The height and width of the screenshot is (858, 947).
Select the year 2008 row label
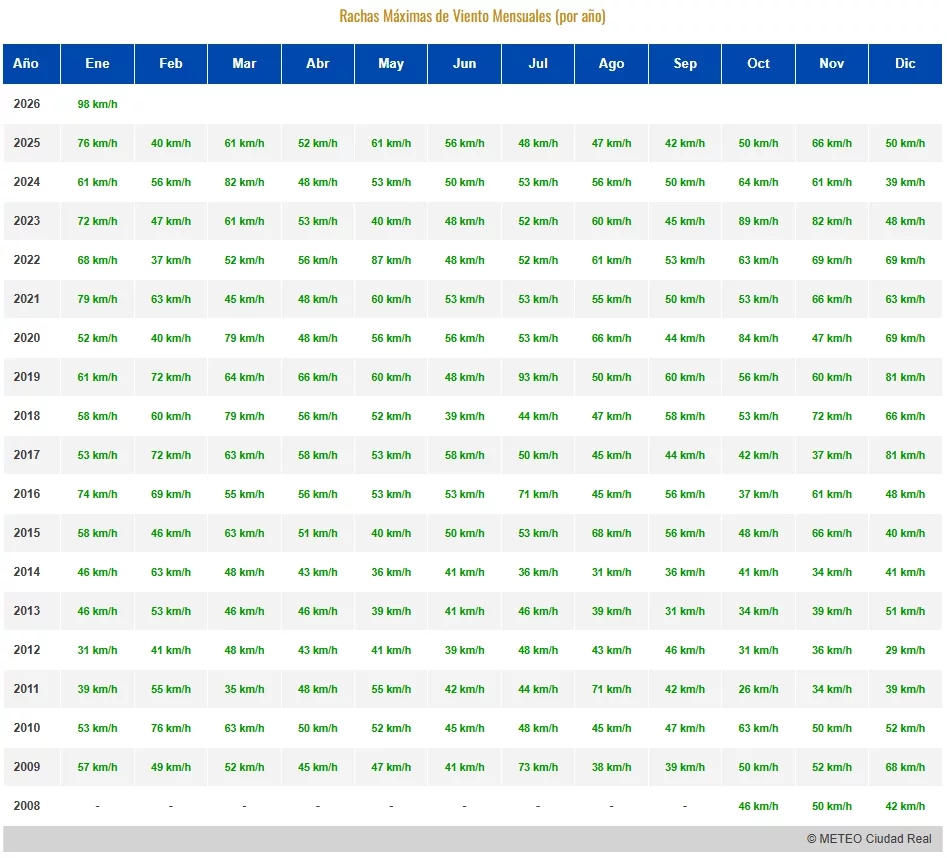(x=27, y=806)
